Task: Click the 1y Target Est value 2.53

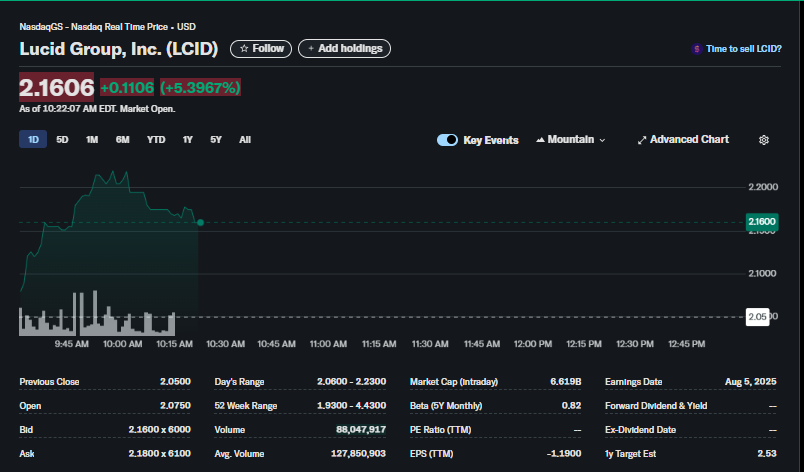Action: pyautogui.click(x=767, y=454)
